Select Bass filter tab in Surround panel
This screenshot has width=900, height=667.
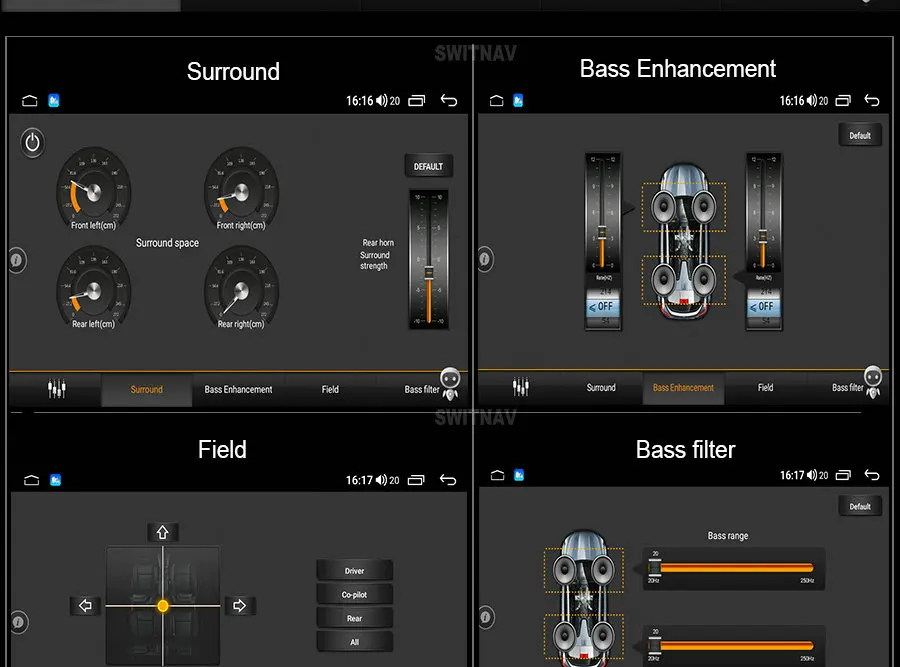tap(421, 389)
